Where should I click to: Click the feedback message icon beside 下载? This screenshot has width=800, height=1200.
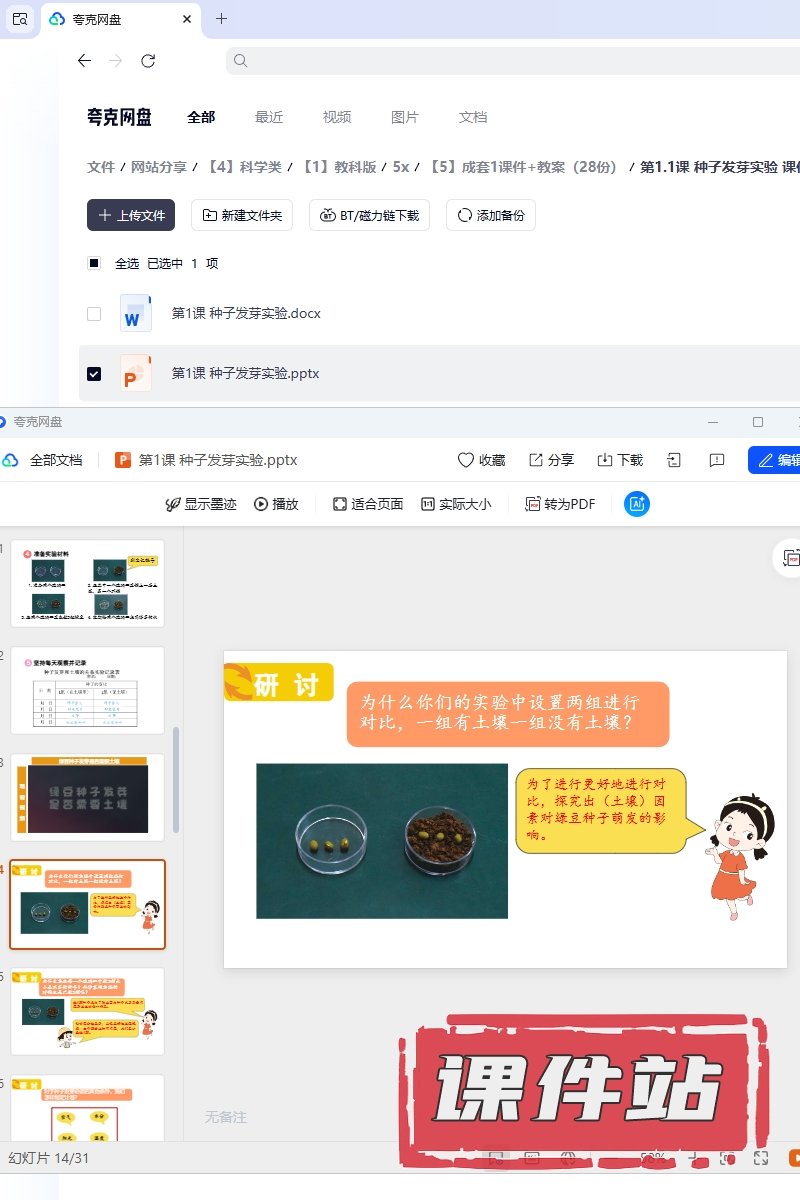716,460
